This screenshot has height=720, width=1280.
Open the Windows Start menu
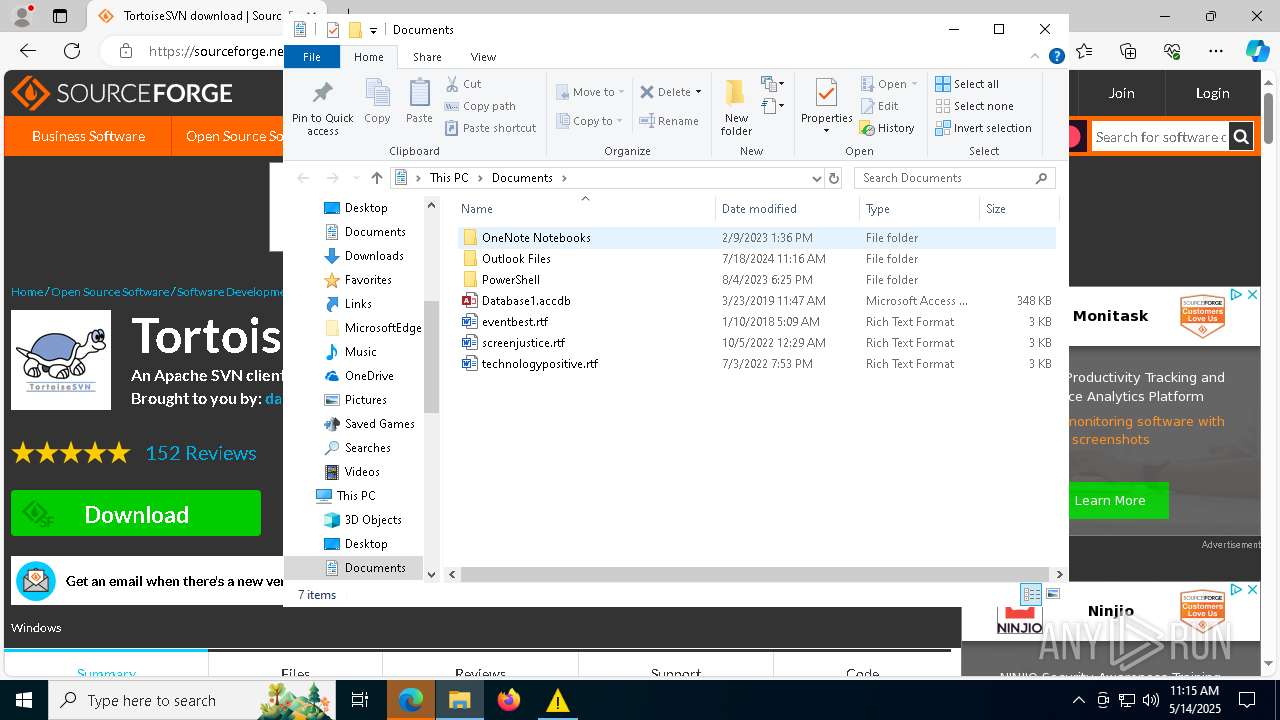[x=24, y=700]
